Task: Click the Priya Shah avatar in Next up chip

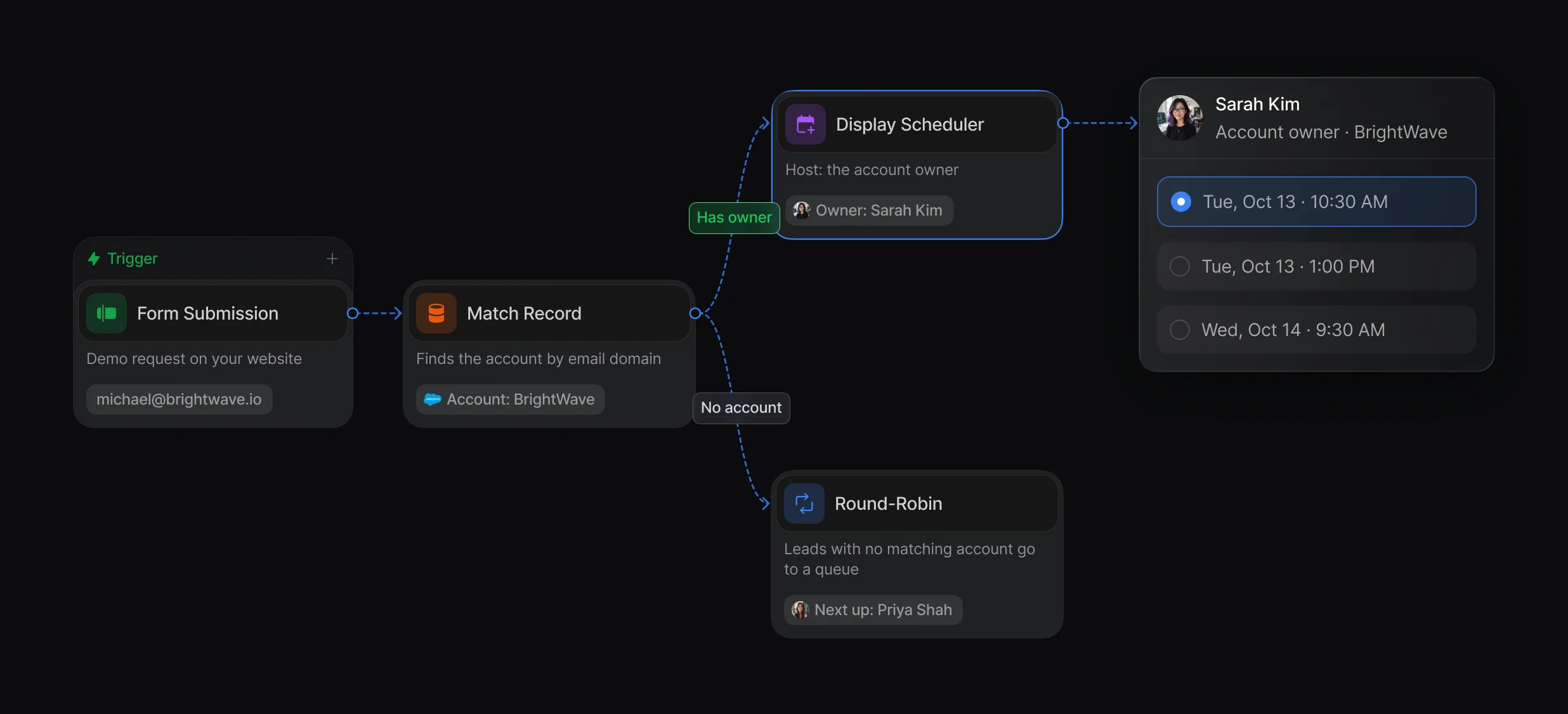Action: 800,610
